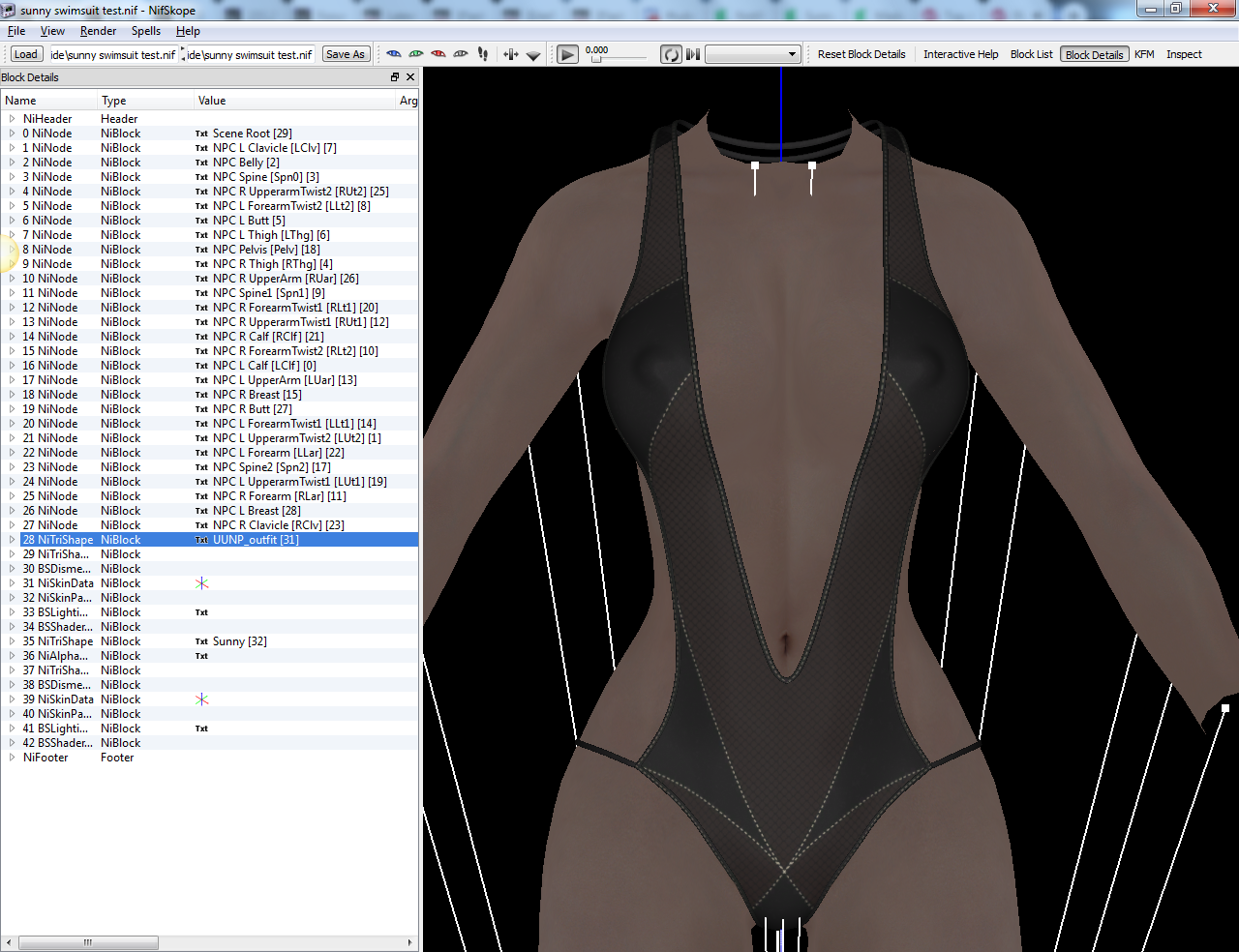Activate the footprints Walk view icon
Viewport: 1239px width, 952px height.
coord(483,54)
